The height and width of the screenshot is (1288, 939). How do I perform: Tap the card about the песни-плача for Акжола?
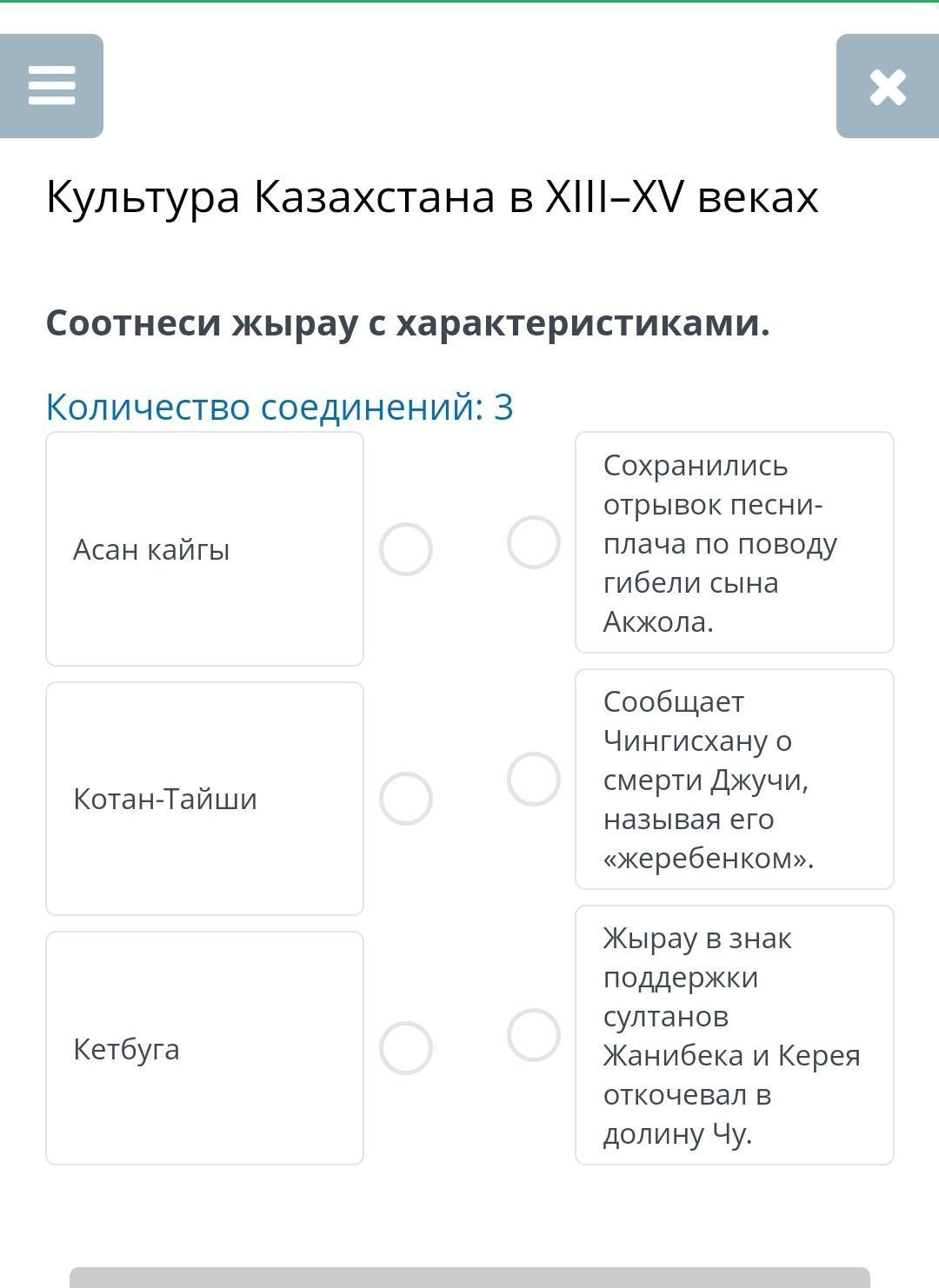[735, 542]
